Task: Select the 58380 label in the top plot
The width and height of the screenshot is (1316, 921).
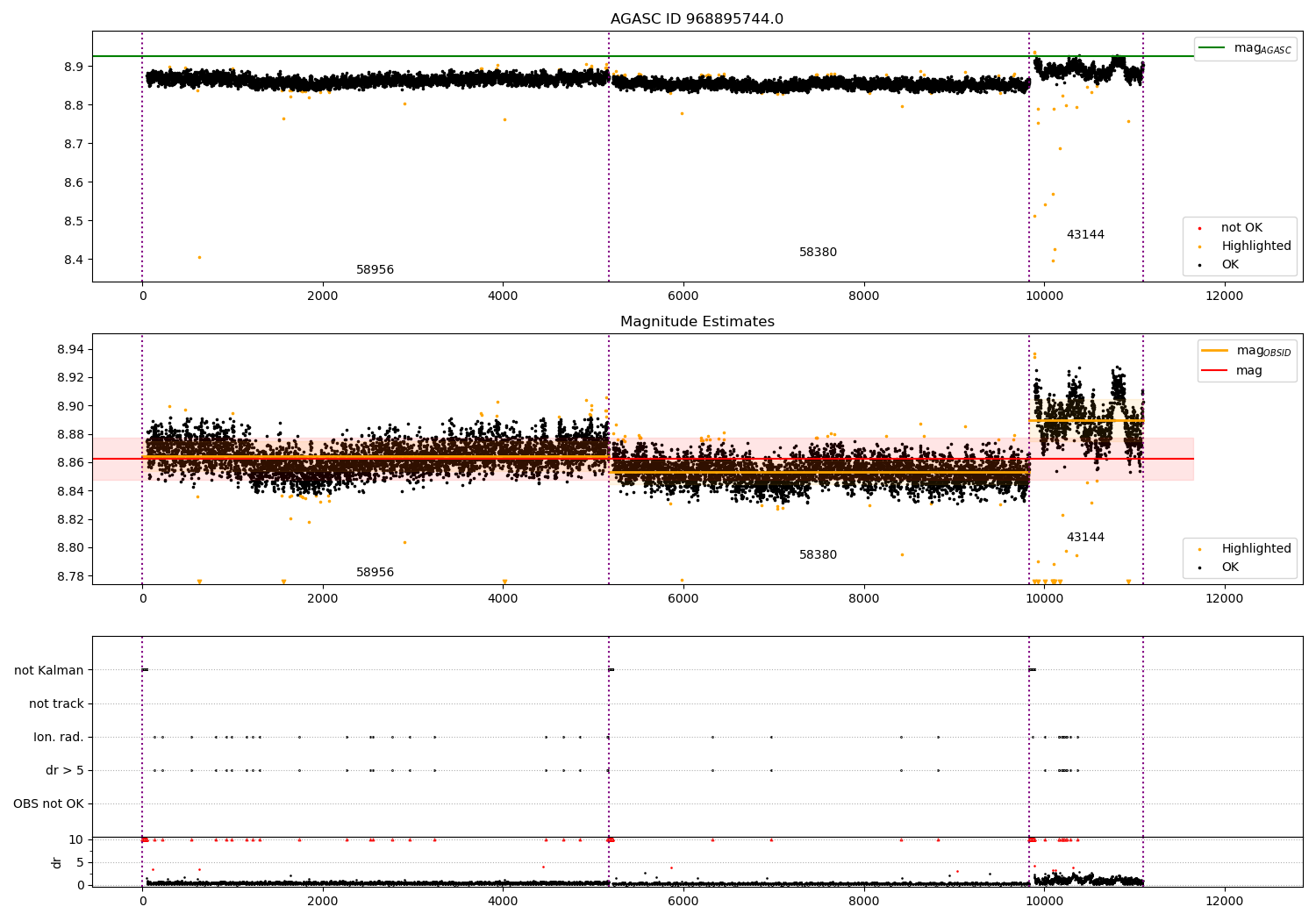Action: click(818, 253)
